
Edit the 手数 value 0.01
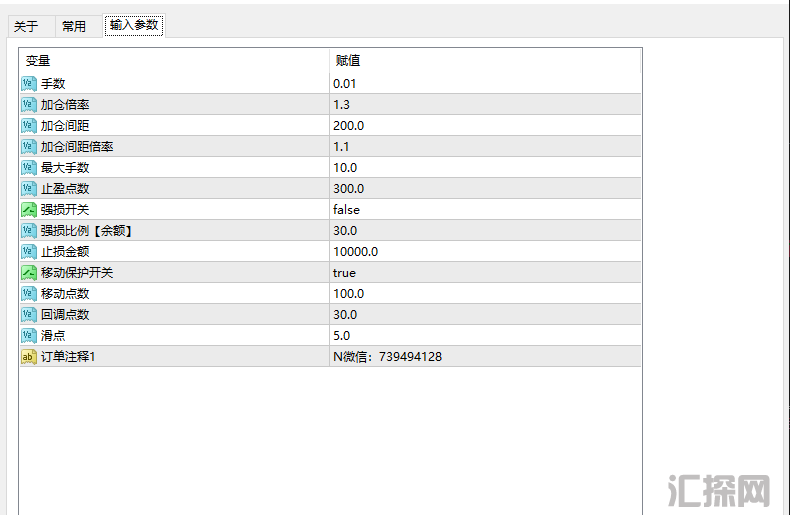point(345,83)
